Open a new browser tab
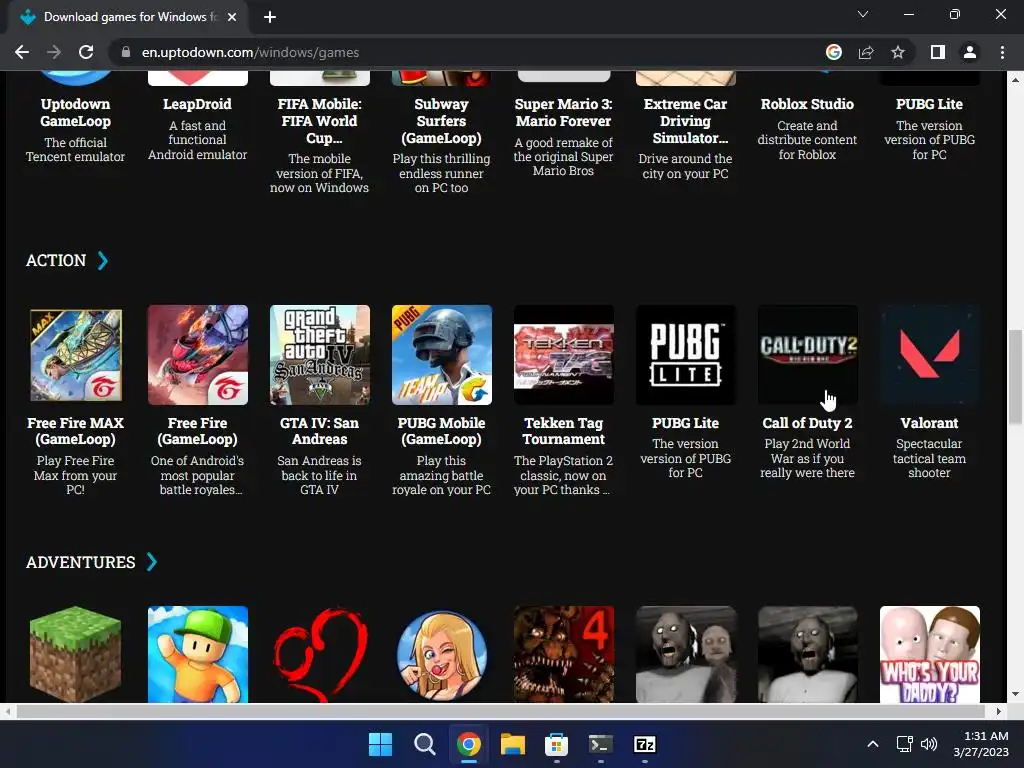This screenshot has height=768, width=1024. [270, 17]
